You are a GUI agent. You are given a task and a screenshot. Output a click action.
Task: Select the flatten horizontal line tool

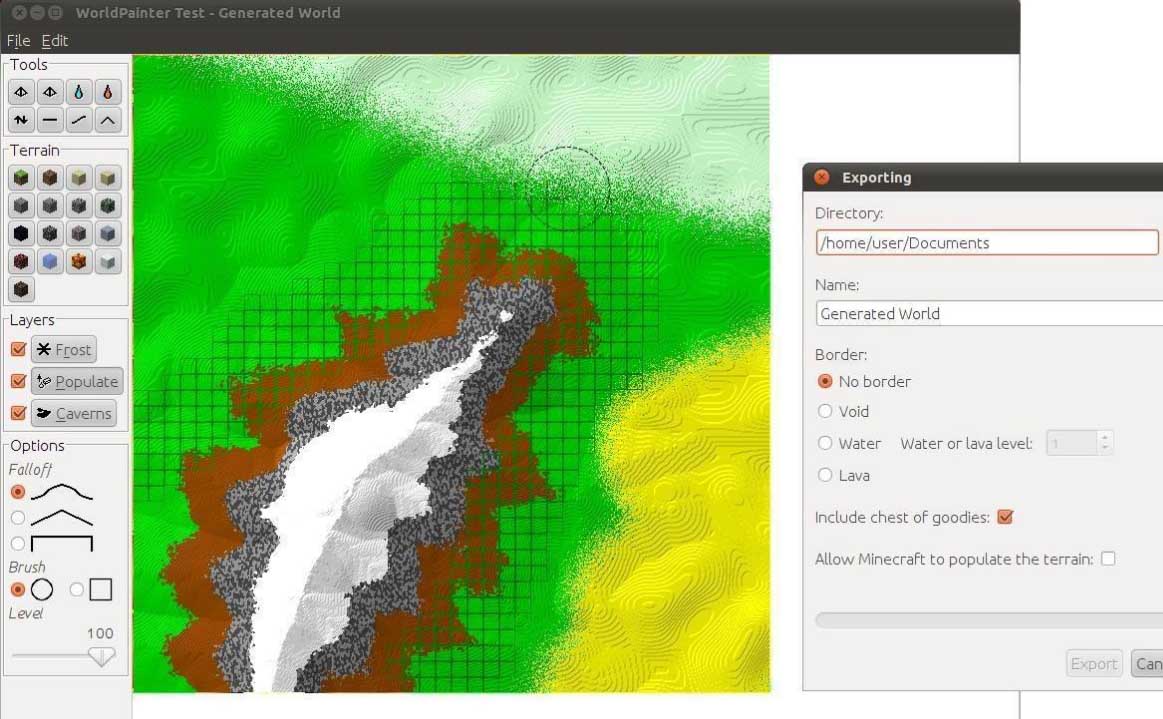click(x=50, y=119)
